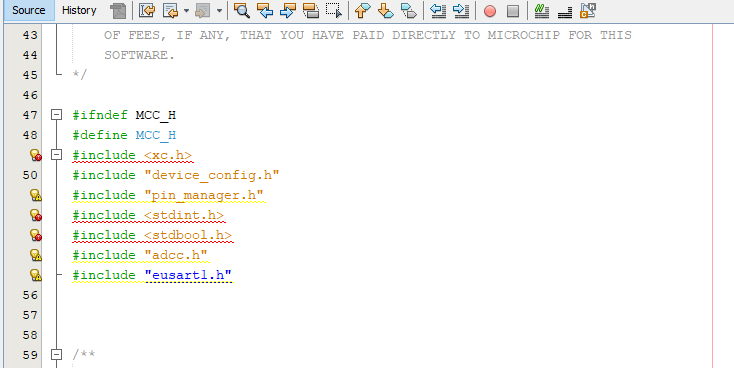Image resolution: width=734 pixels, height=368 pixels.
Task: Collapse the #include block fold at xc.h
Action: pos(57,155)
